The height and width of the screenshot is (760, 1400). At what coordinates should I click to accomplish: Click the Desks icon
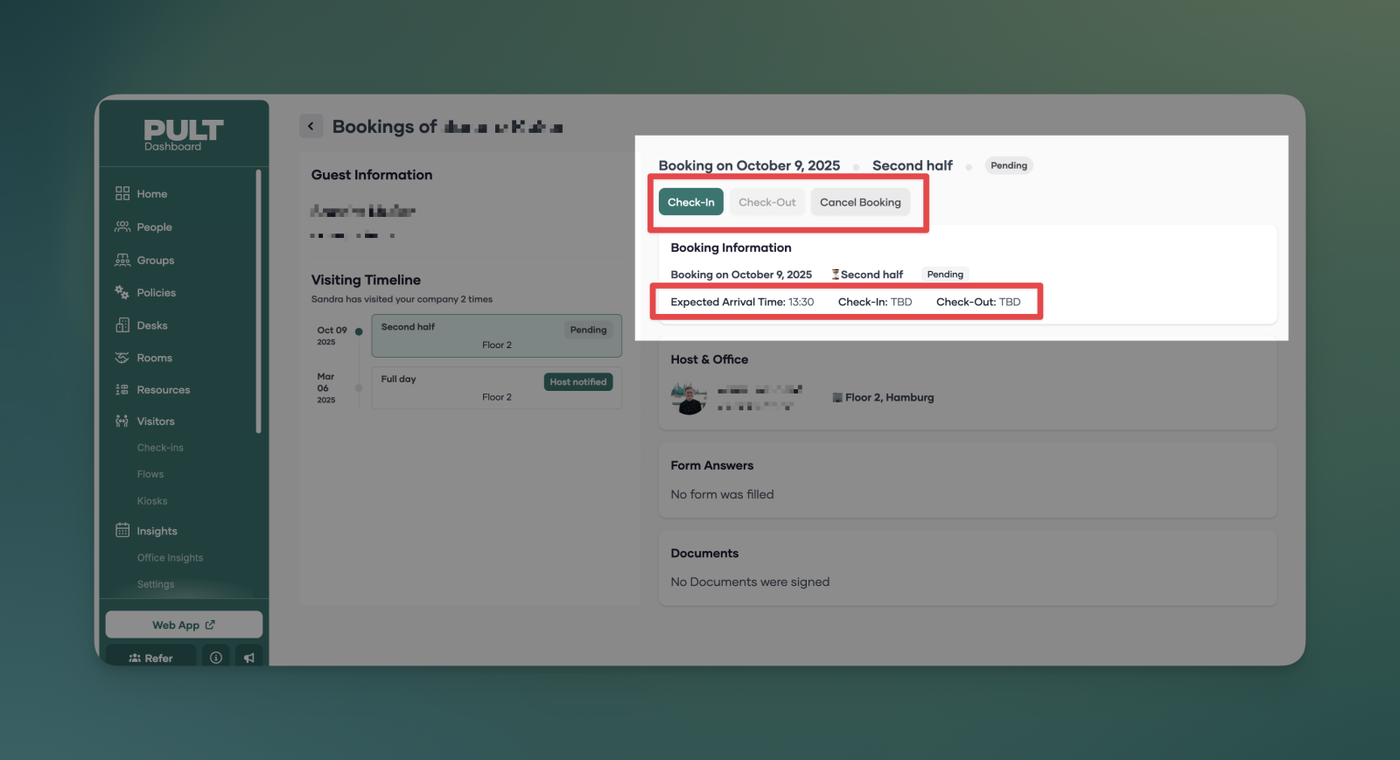tap(122, 325)
